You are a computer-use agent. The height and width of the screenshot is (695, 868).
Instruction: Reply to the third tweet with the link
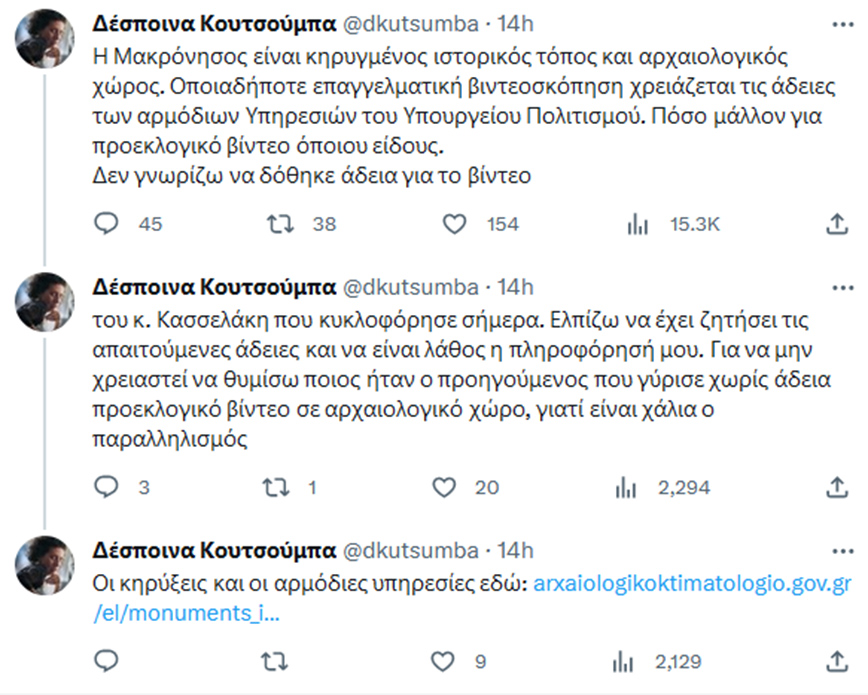click(x=107, y=661)
